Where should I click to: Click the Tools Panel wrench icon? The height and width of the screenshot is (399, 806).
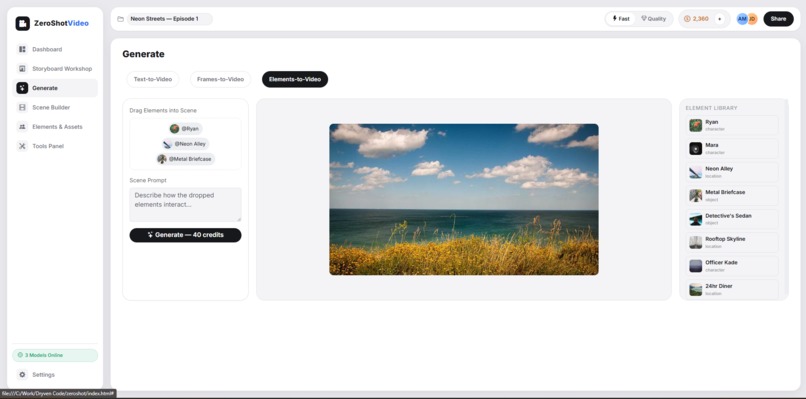click(x=22, y=146)
